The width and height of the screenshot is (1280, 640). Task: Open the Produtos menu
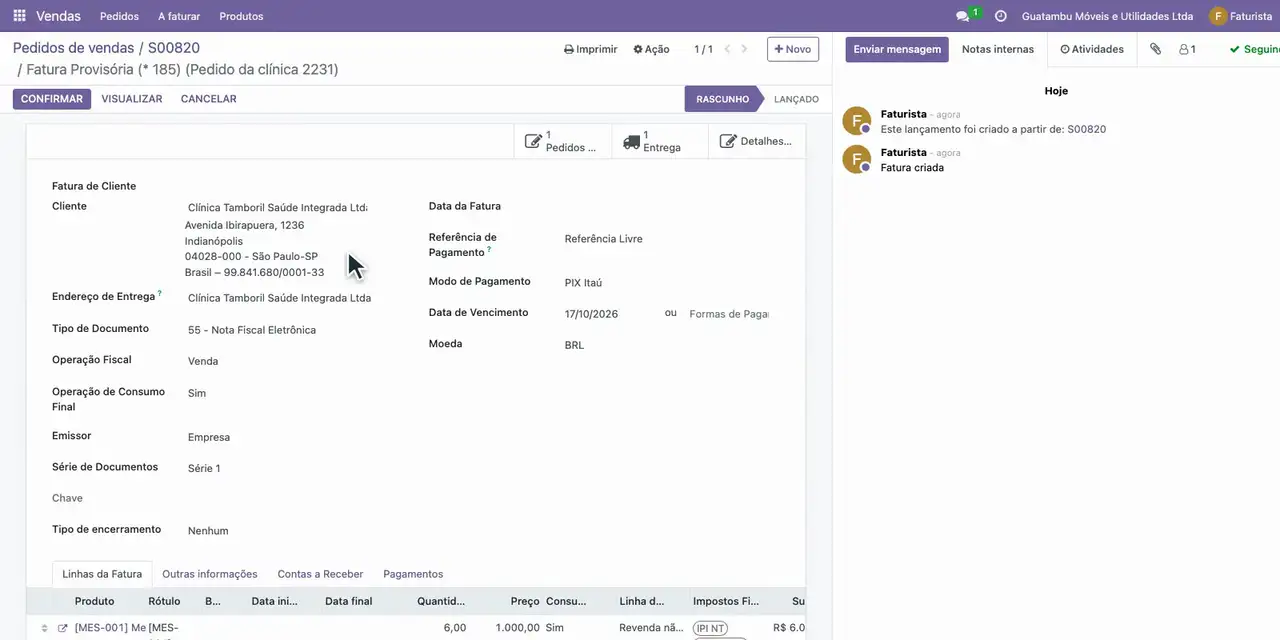241,16
